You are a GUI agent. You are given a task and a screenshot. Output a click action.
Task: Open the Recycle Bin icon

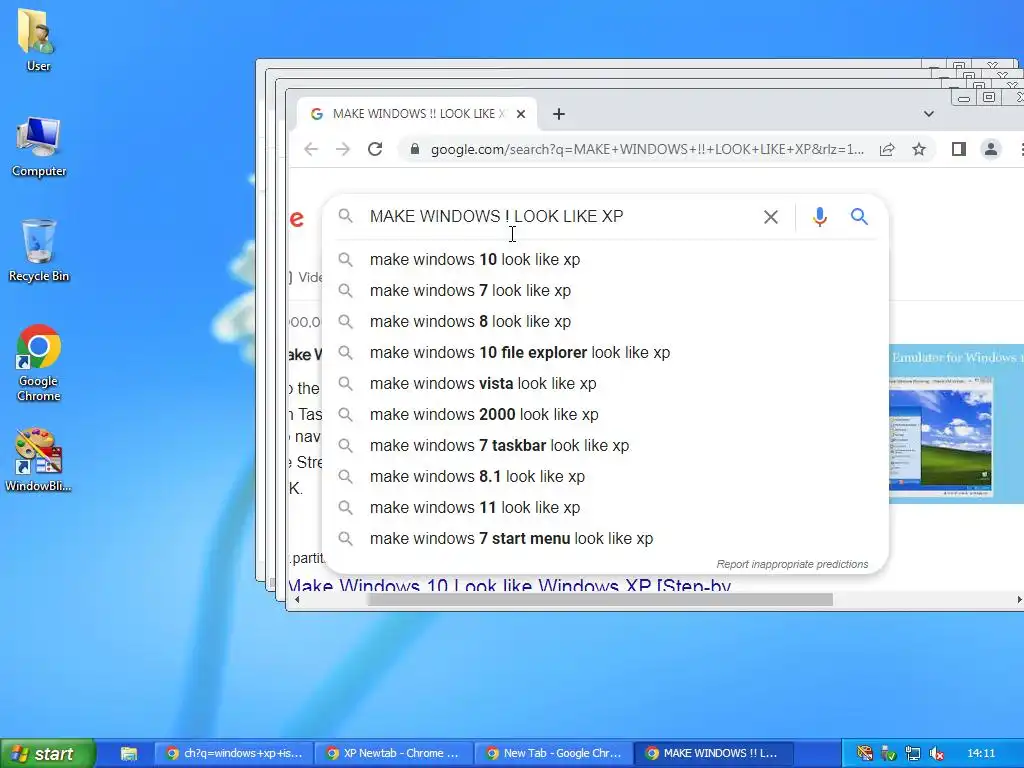pyautogui.click(x=39, y=251)
